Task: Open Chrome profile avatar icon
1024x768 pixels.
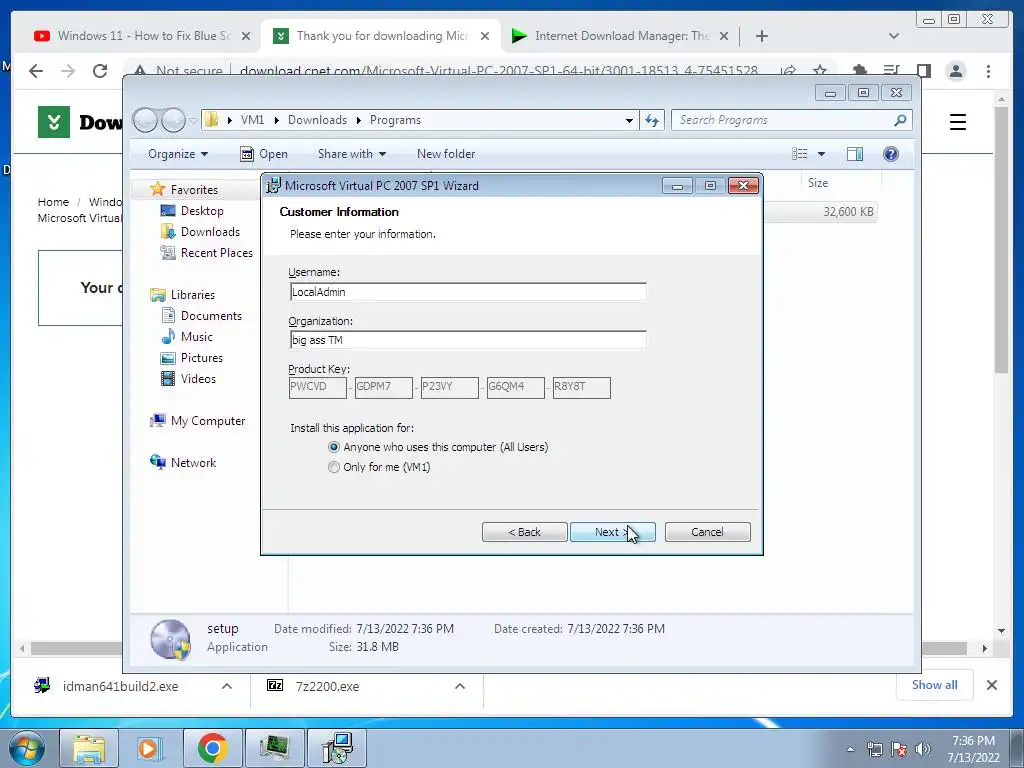Action: coord(956,71)
